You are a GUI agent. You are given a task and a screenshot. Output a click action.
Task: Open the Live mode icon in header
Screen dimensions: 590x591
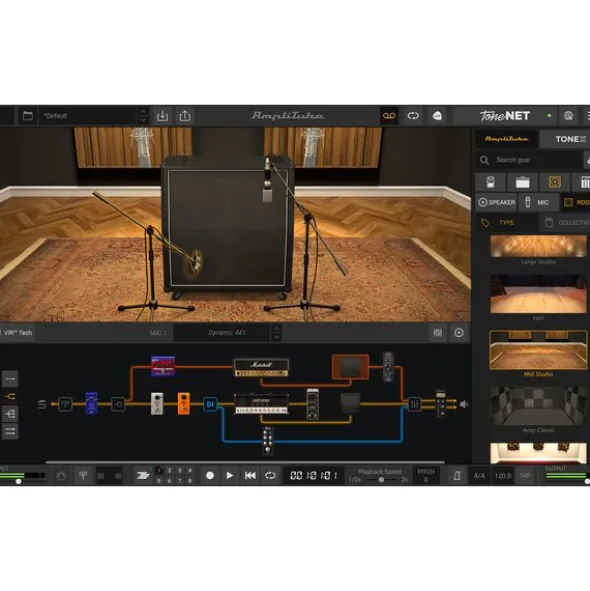[437, 116]
